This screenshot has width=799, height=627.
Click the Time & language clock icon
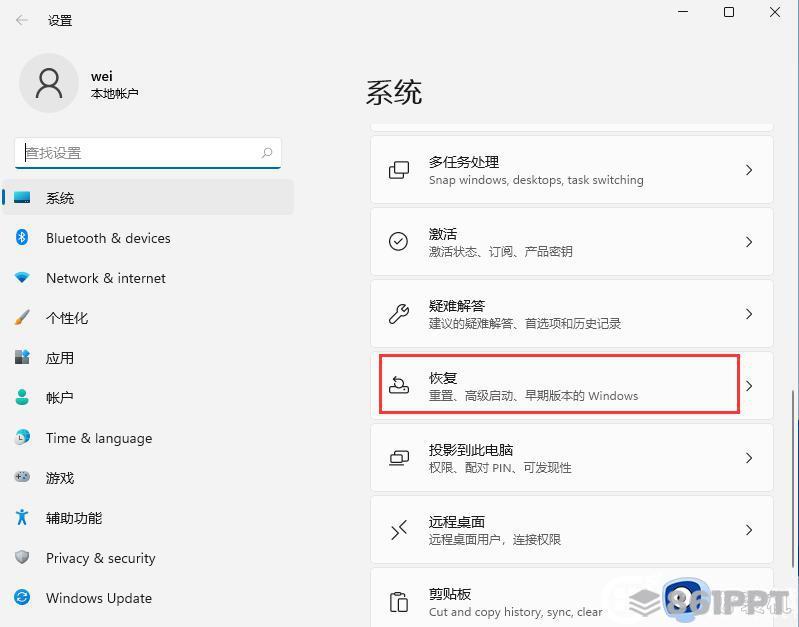(x=22, y=437)
